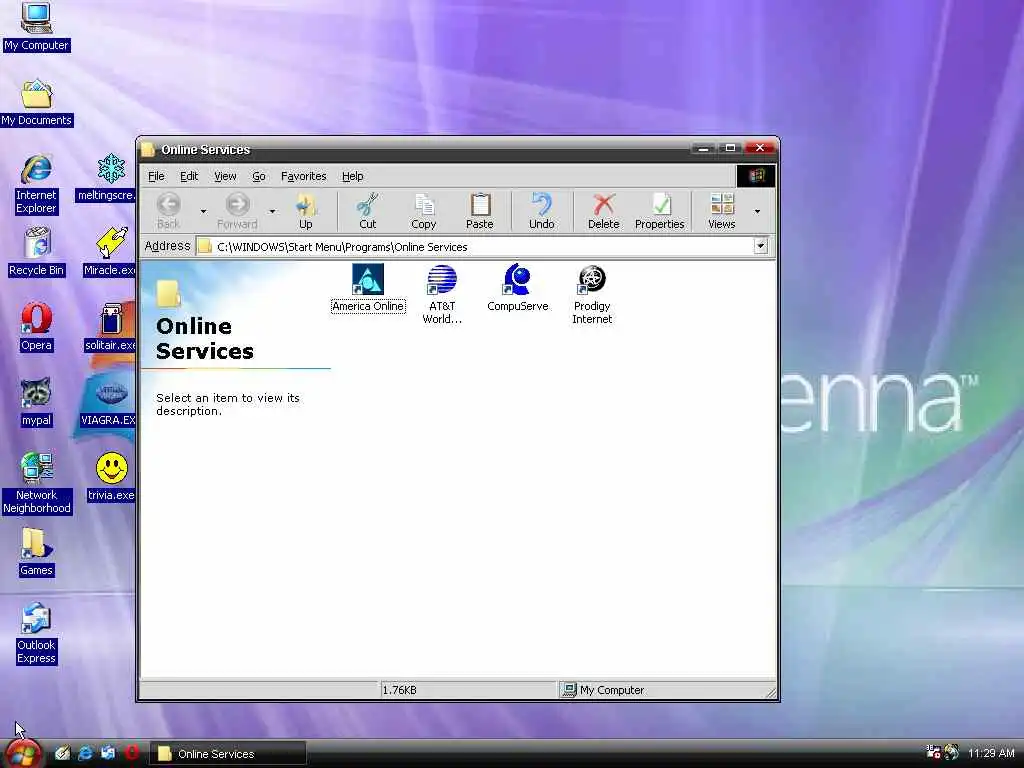Maximize the Online Services window

click(730, 148)
